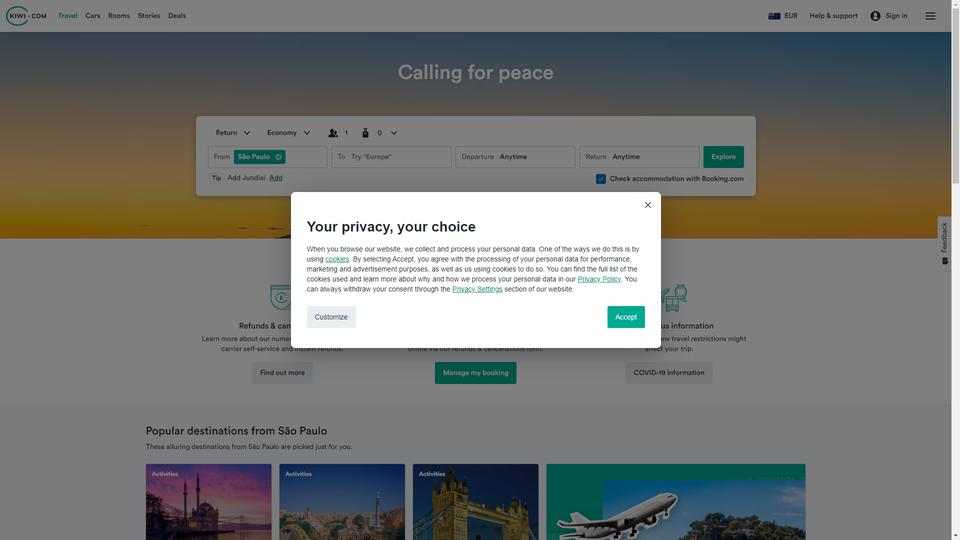Screen dimensions: 960x540
Task: Click Add link for Jundiaí tip
Action: [x=276, y=178]
